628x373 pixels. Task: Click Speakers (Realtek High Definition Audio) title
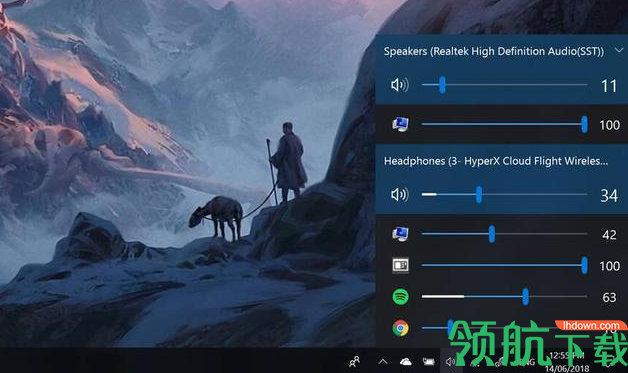493,51
